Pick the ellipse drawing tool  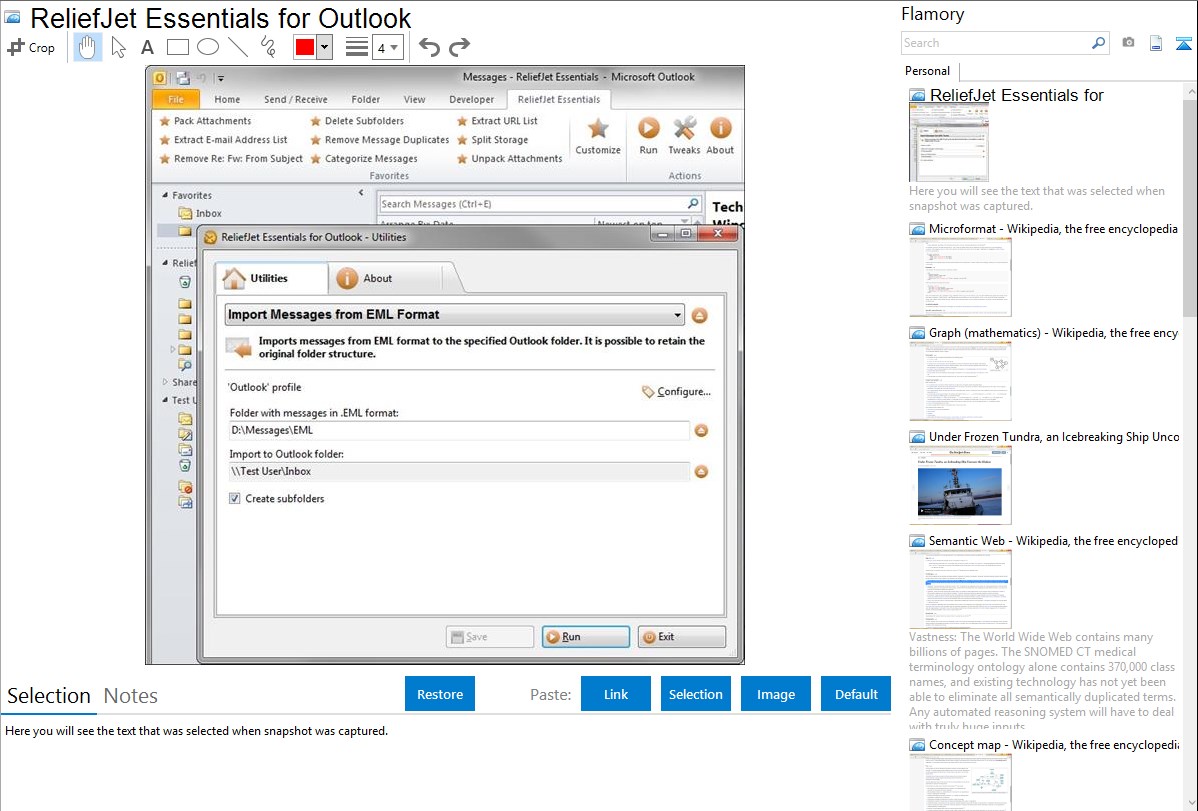click(208, 47)
